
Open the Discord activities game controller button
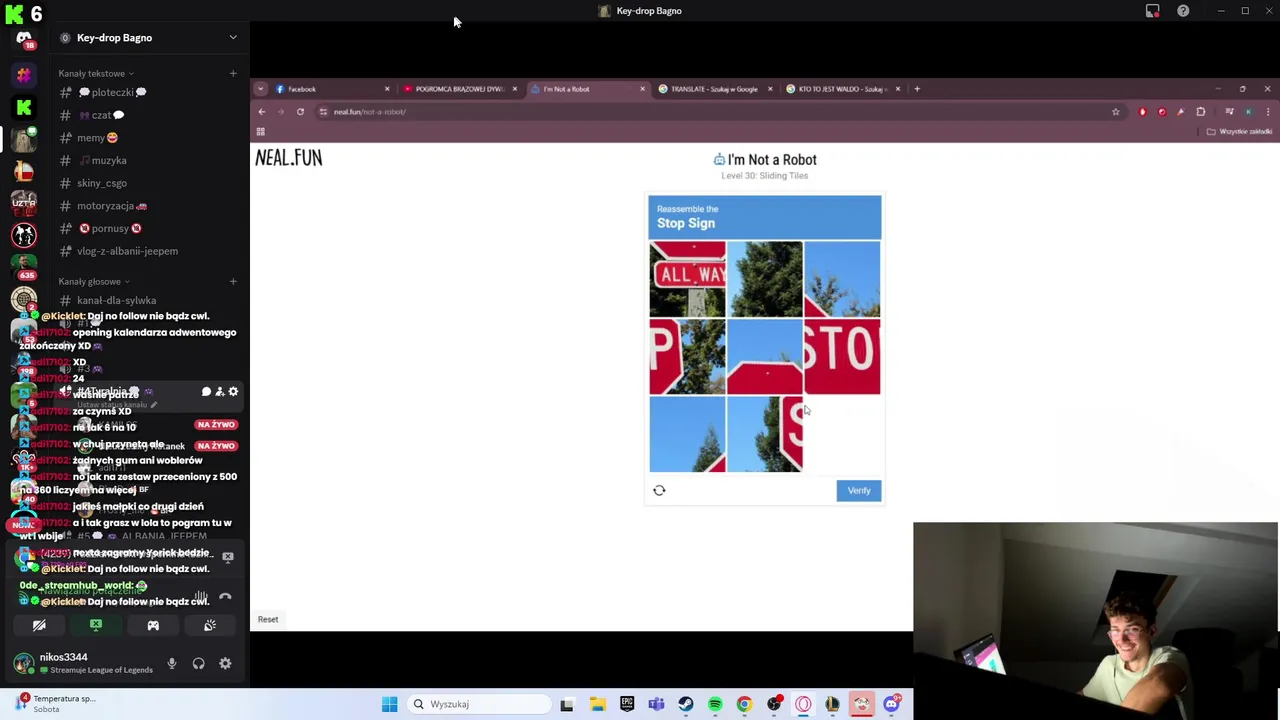(x=153, y=625)
